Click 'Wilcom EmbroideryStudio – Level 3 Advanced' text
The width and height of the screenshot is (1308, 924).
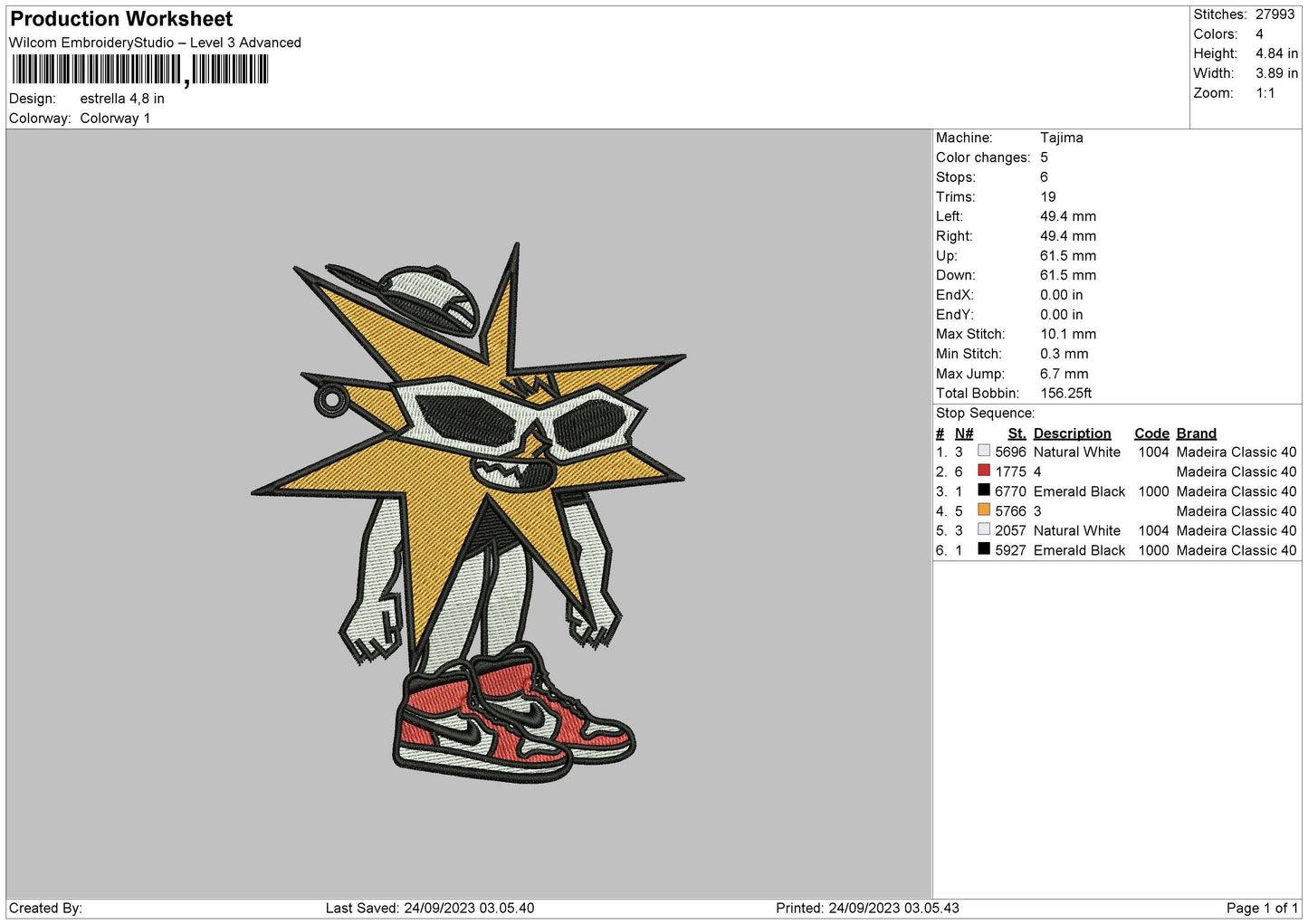pyautogui.click(x=155, y=43)
